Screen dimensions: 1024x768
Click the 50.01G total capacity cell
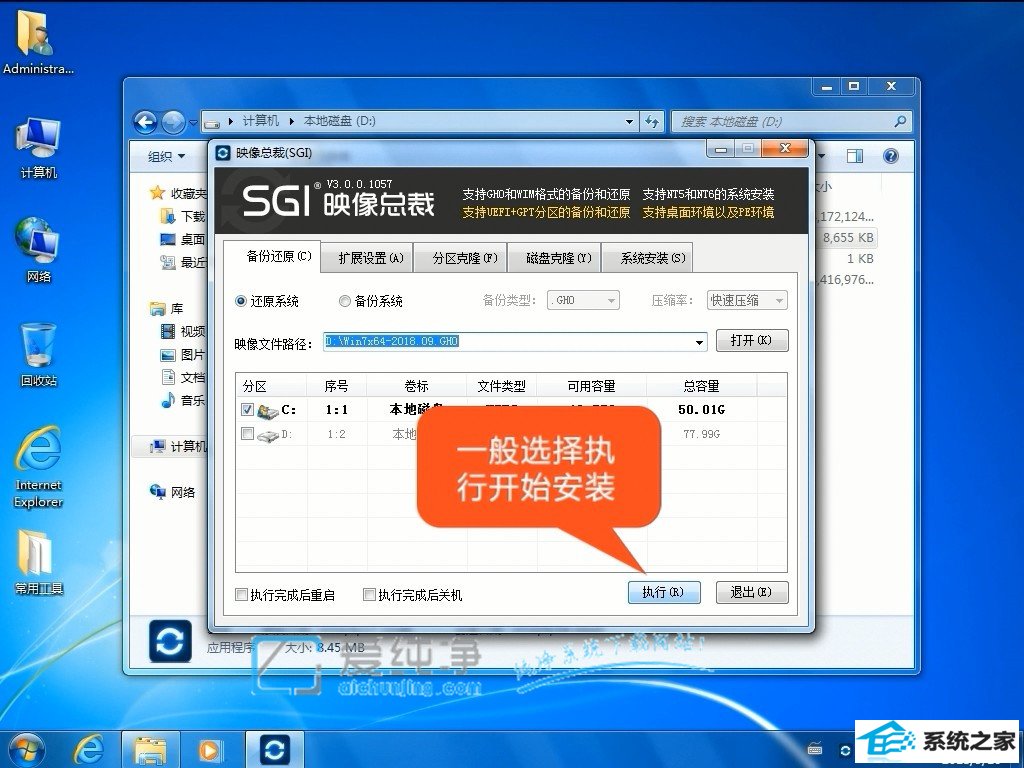(701, 409)
